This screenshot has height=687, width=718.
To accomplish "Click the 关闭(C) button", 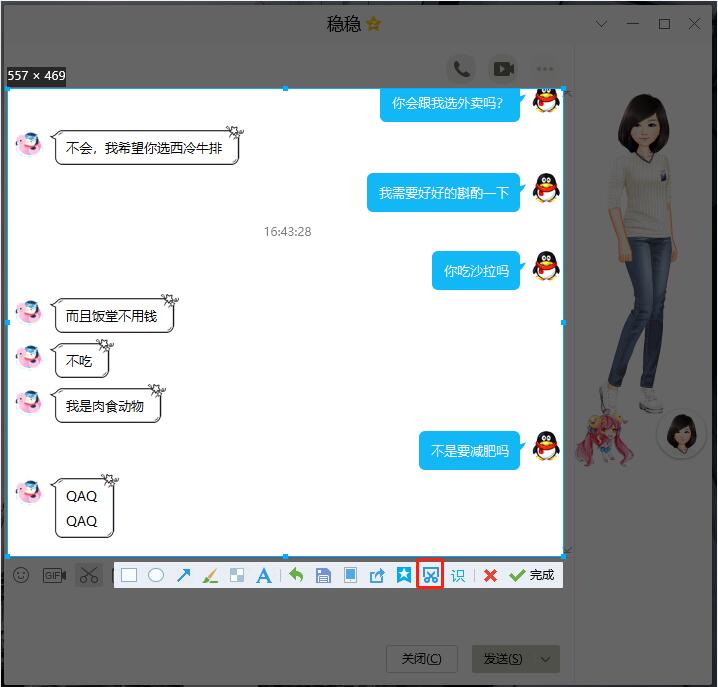I will [422, 659].
